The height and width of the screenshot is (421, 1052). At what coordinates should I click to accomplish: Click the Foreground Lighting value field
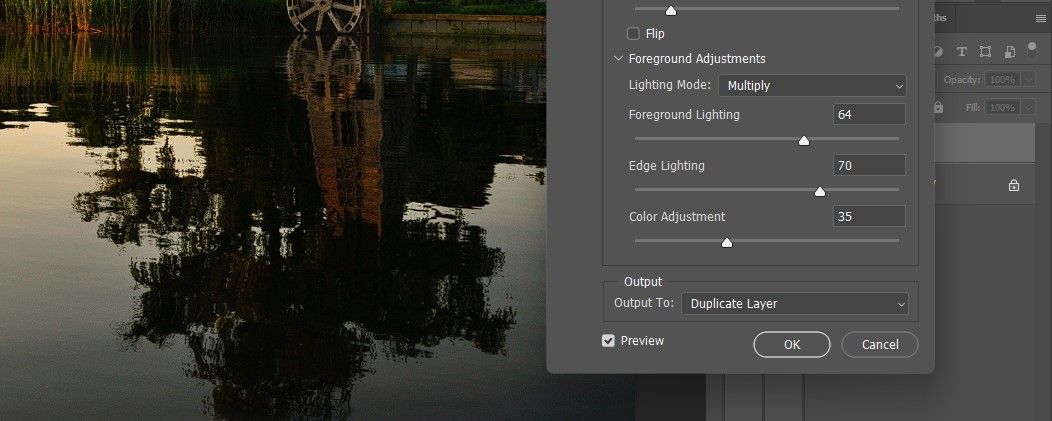coord(868,115)
